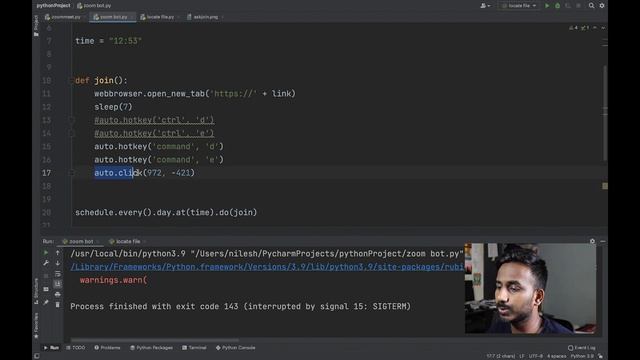Open the locate file run configuration dropdown
Image resolution: width=640 pixels, height=360 pixels.
[x=519, y=6]
